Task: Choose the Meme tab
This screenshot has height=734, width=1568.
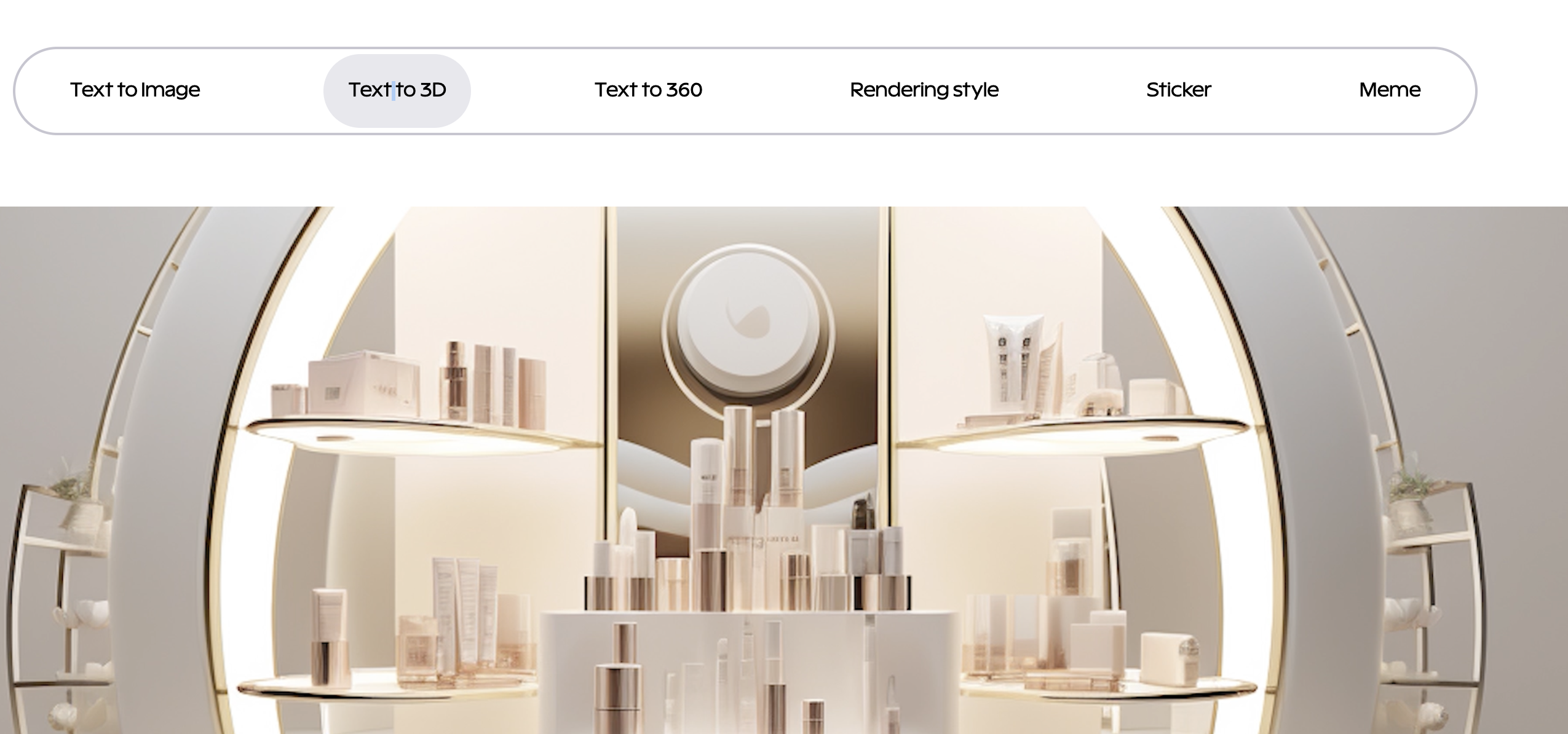Action: (1389, 90)
